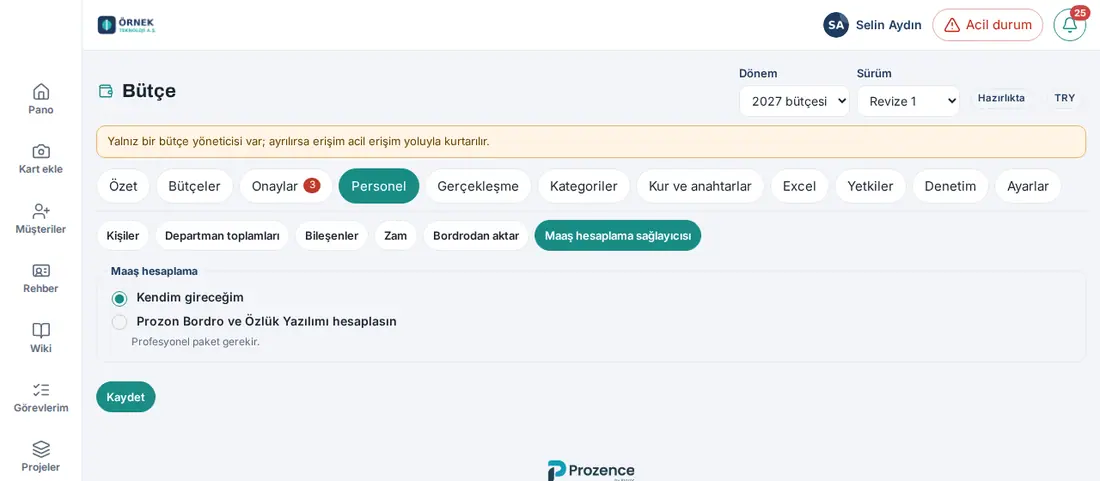Open the Bileşenler sub-tab
This screenshot has width=1100, height=481.
[331, 236]
